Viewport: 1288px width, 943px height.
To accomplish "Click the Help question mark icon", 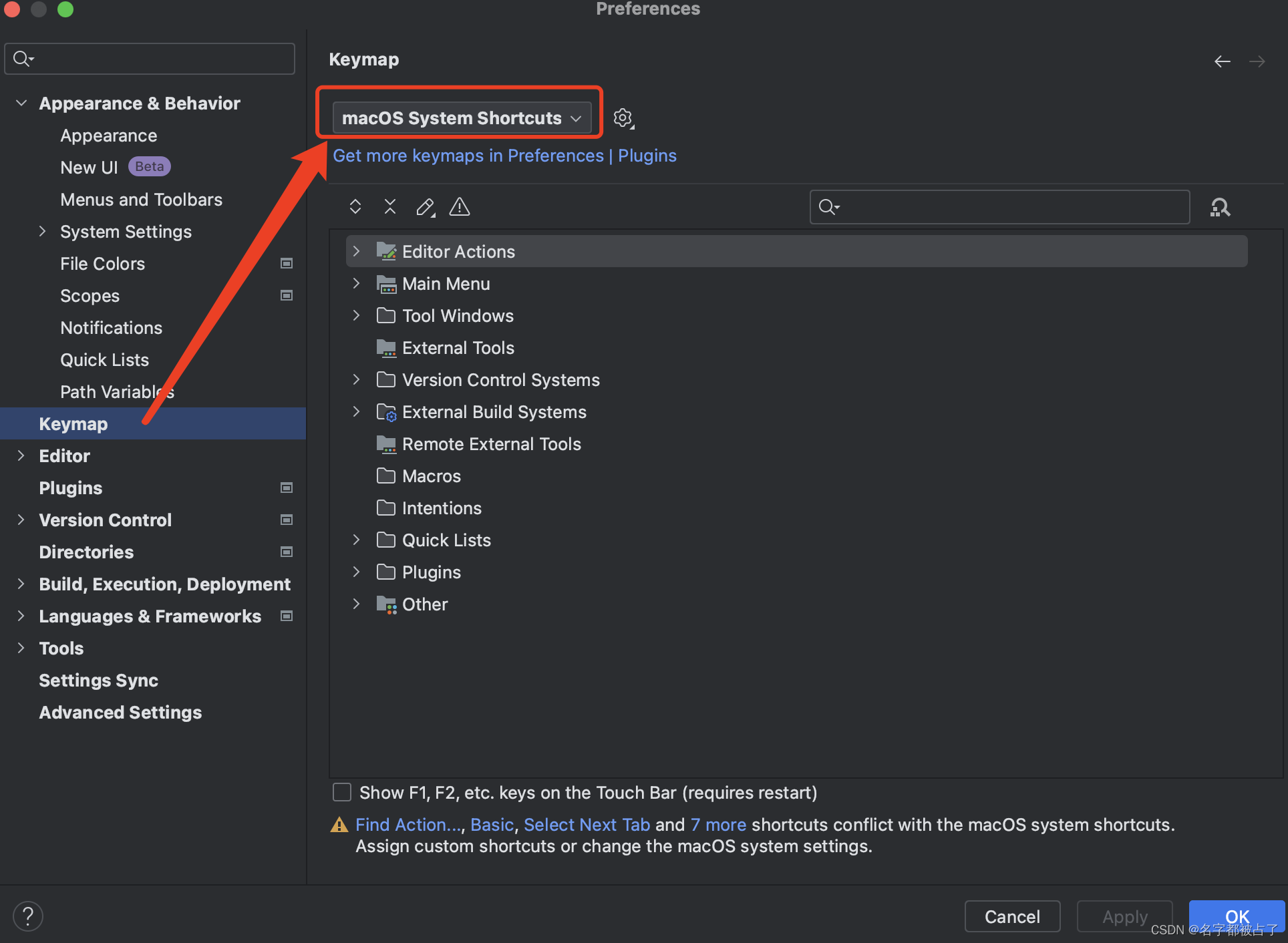I will [28, 916].
